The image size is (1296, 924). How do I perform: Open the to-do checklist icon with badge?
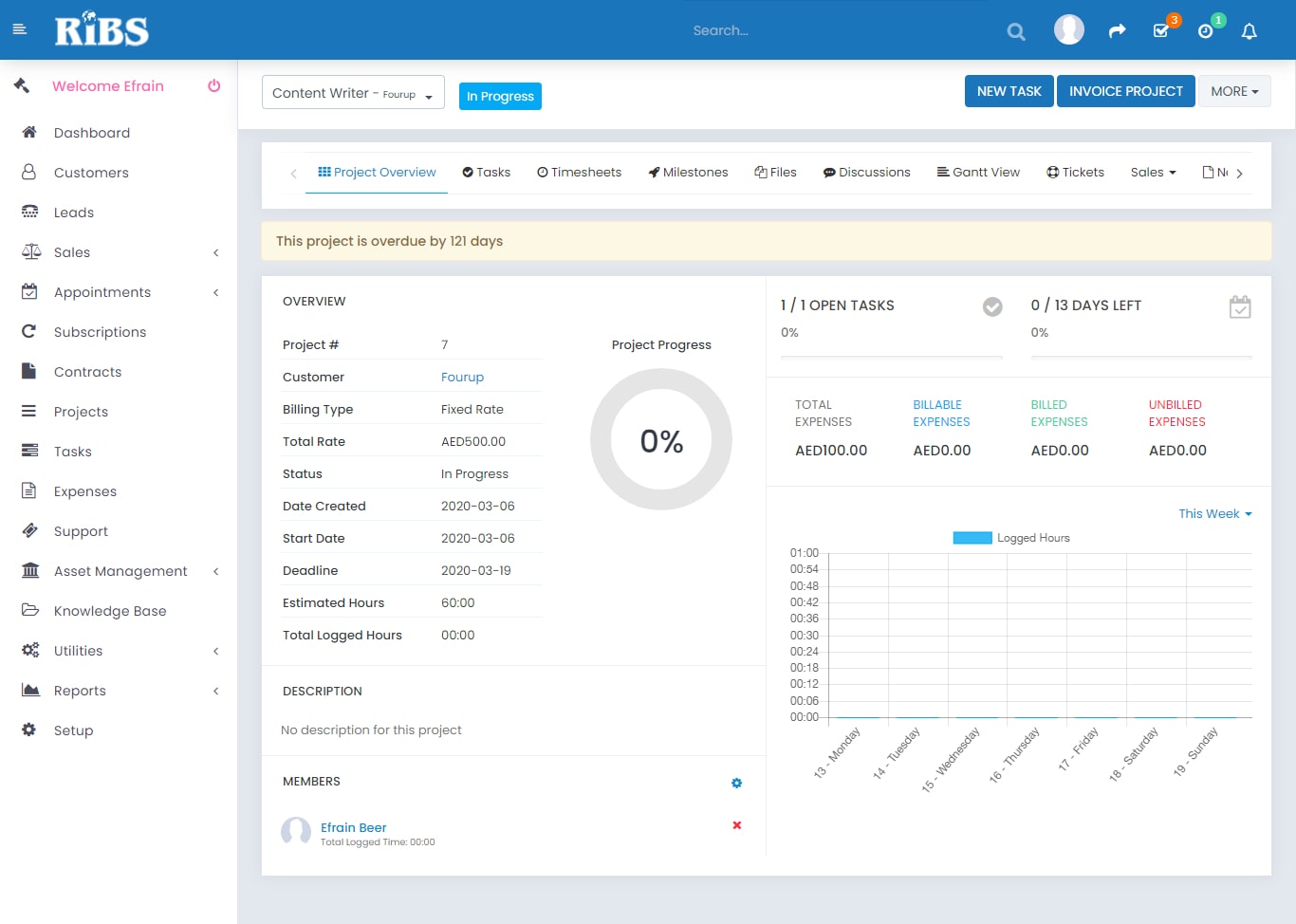pyautogui.click(x=1160, y=31)
